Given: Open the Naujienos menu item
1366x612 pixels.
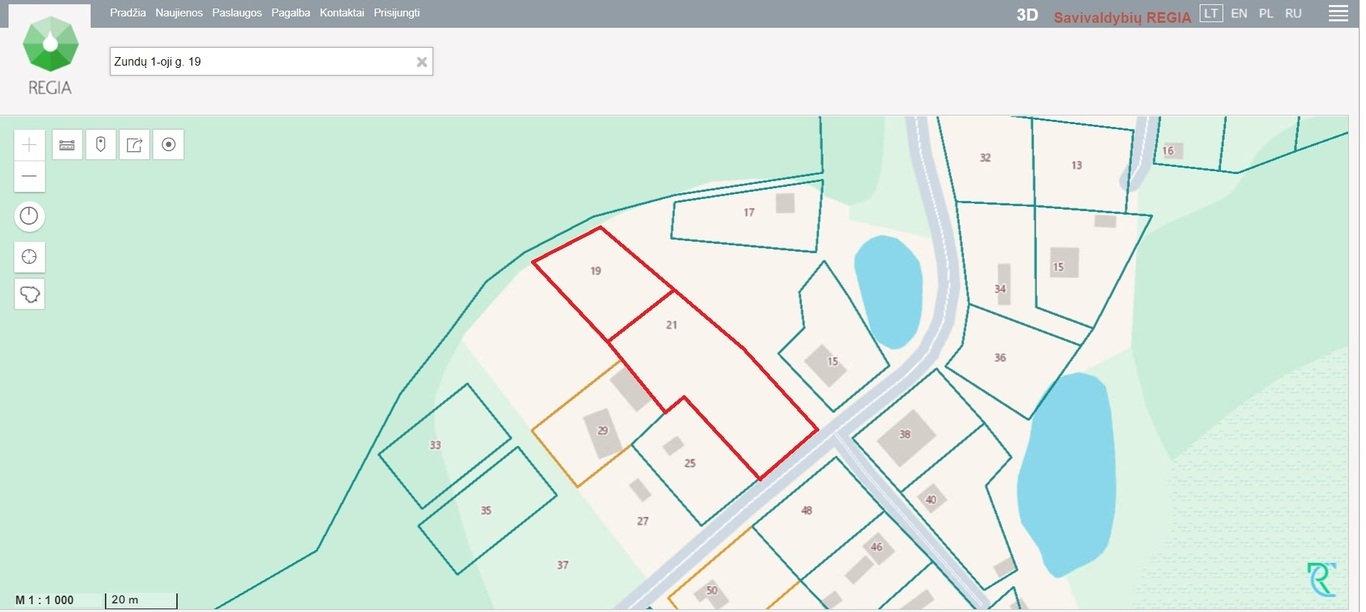Looking at the screenshot, I should (179, 13).
